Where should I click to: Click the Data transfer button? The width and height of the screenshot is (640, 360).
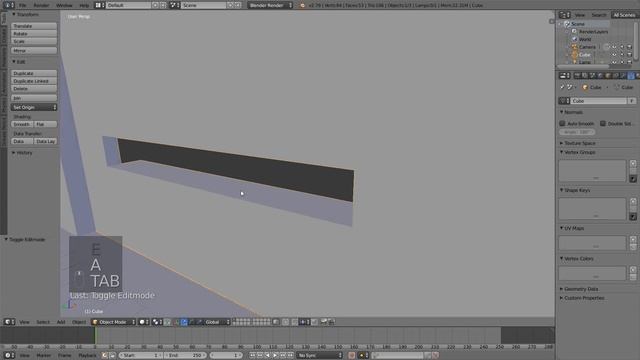(x=22, y=141)
